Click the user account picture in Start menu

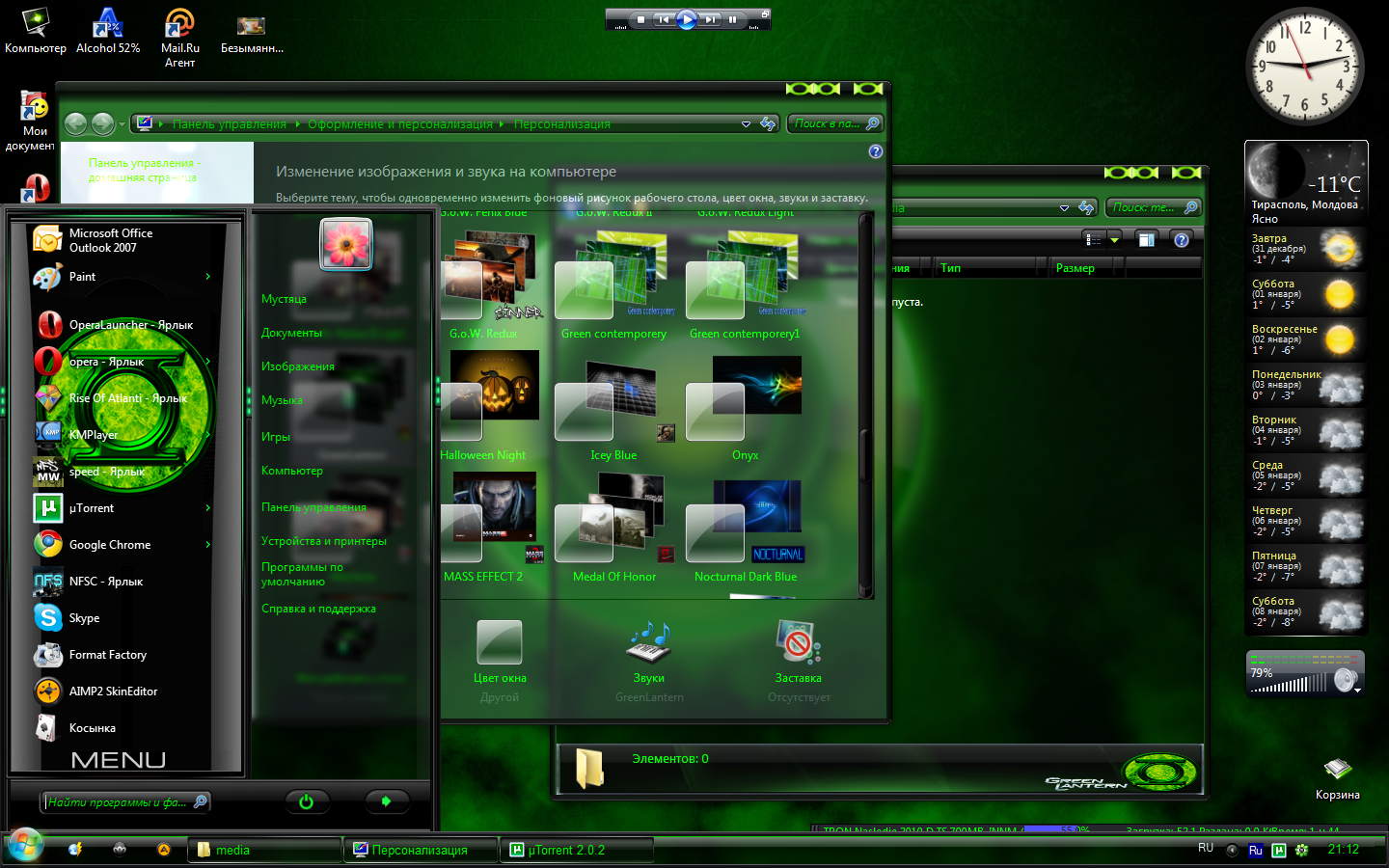[345, 243]
